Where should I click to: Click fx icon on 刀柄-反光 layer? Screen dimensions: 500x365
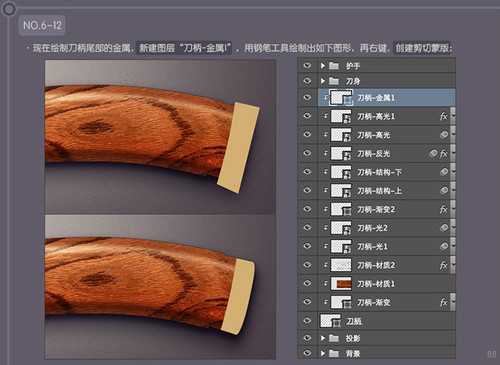click(444, 154)
